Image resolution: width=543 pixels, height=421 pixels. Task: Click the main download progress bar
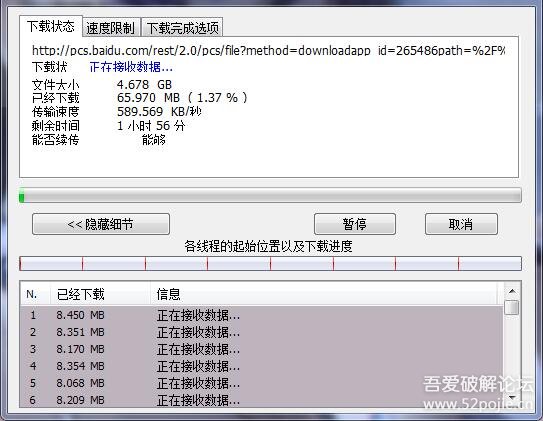(270, 196)
